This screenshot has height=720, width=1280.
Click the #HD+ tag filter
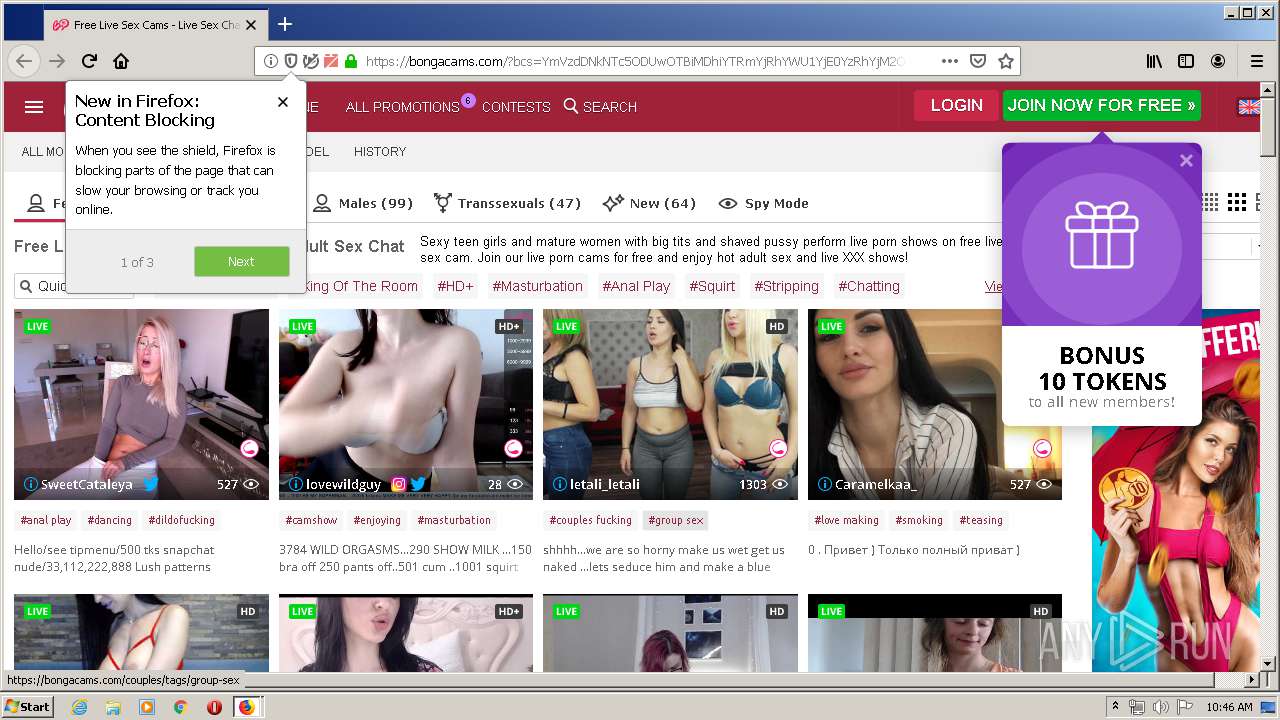tap(455, 286)
